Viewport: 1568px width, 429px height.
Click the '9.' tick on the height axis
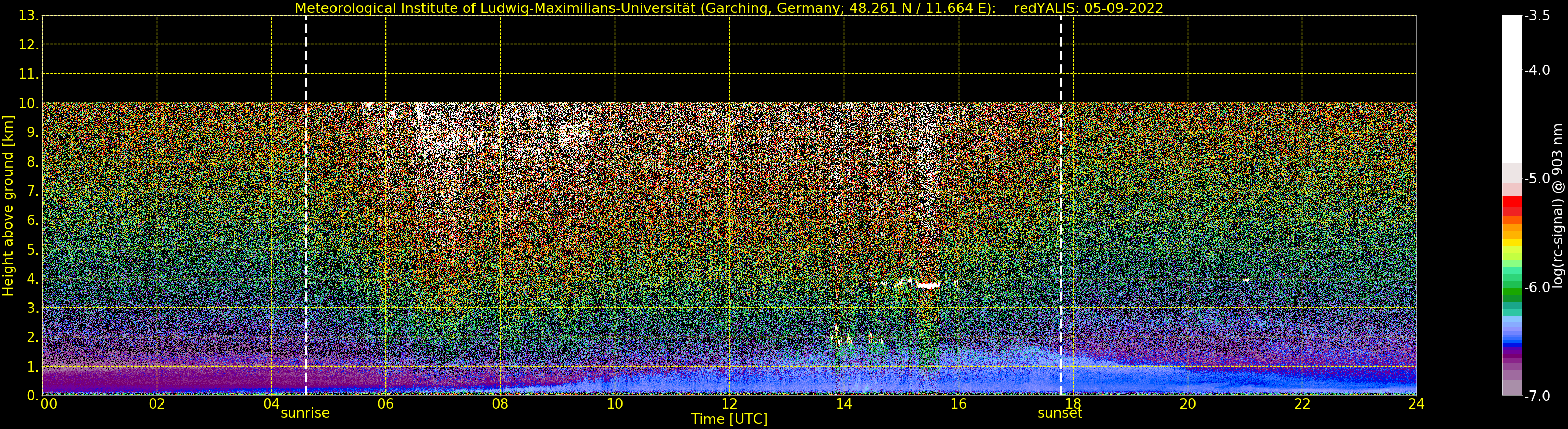[x=33, y=133]
